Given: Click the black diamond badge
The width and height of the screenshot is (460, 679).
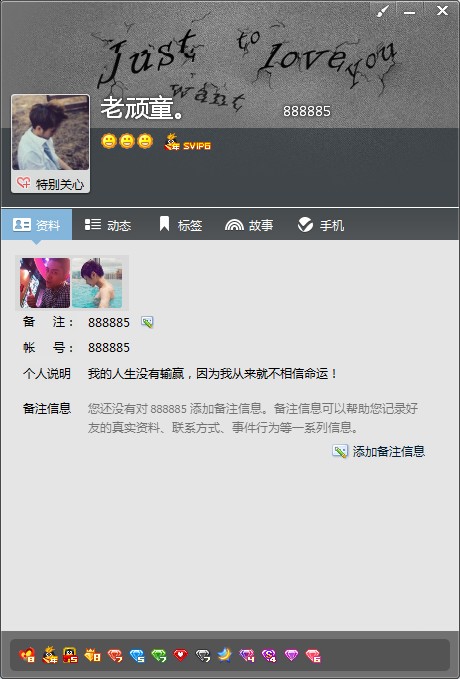Looking at the screenshot, I should tap(203, 655).
